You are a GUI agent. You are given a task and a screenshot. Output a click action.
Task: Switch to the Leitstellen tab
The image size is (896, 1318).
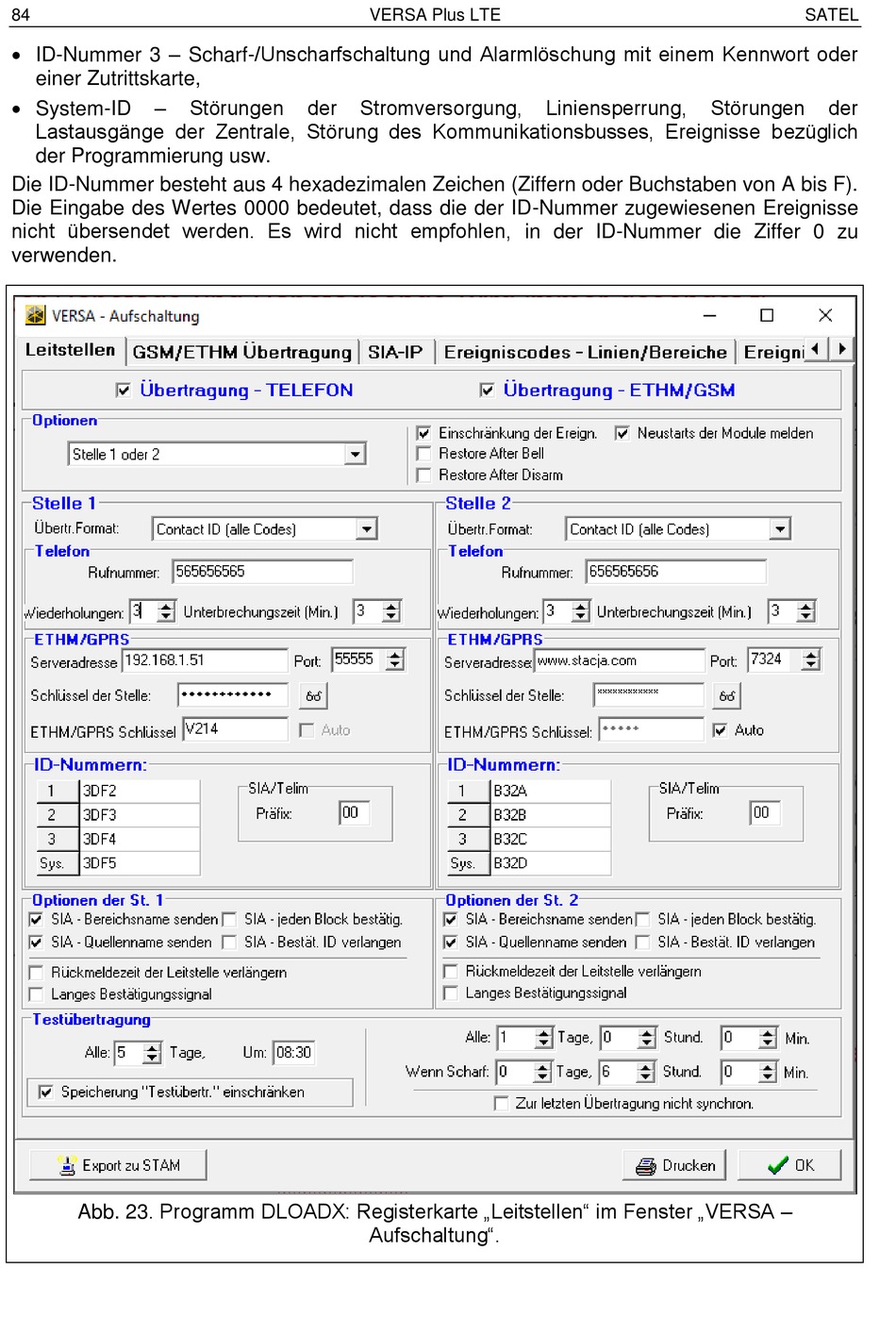71,350
